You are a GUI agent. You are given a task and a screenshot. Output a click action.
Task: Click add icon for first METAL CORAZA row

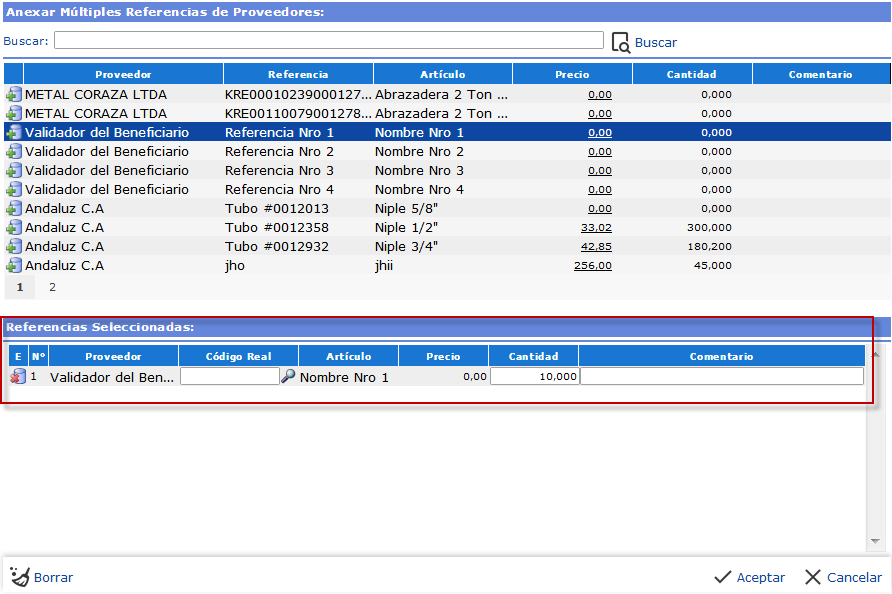13,95
